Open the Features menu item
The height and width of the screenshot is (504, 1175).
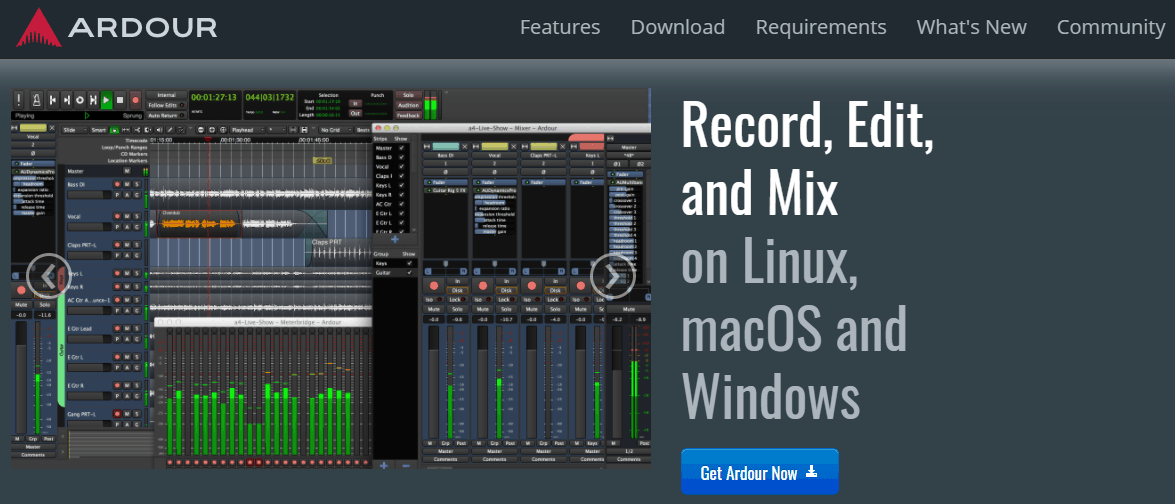tap(560, 27)
